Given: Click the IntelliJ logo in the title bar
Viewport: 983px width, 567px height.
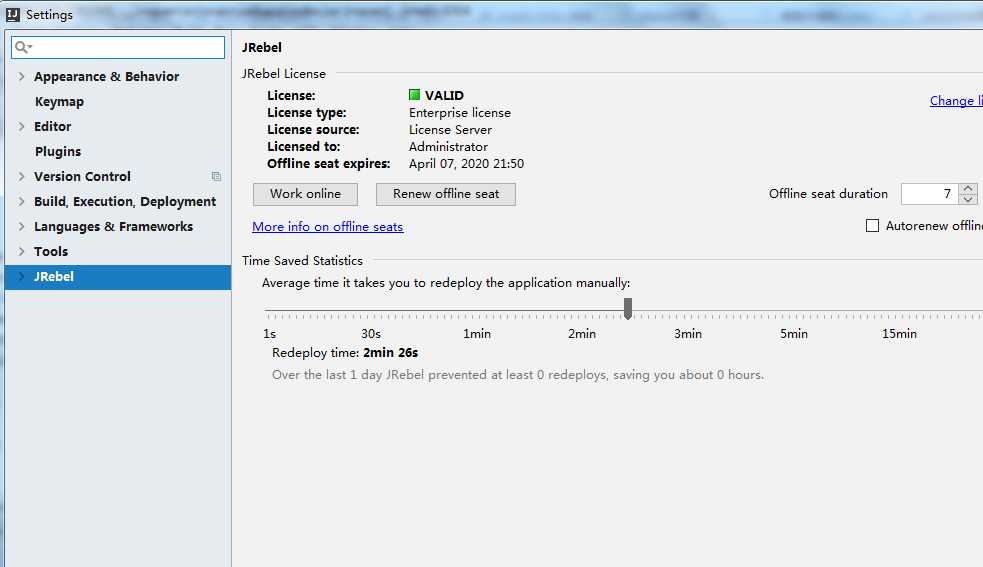Looking at the screenshot, I should [x=13, y=14].
